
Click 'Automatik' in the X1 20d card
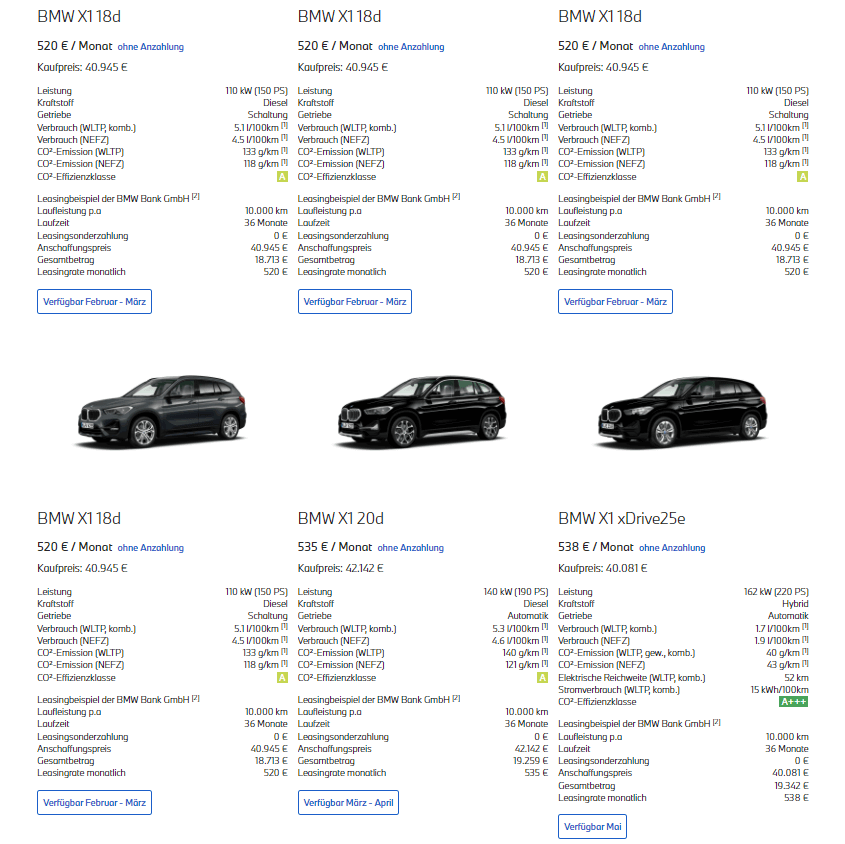click(x=528, y=615)
